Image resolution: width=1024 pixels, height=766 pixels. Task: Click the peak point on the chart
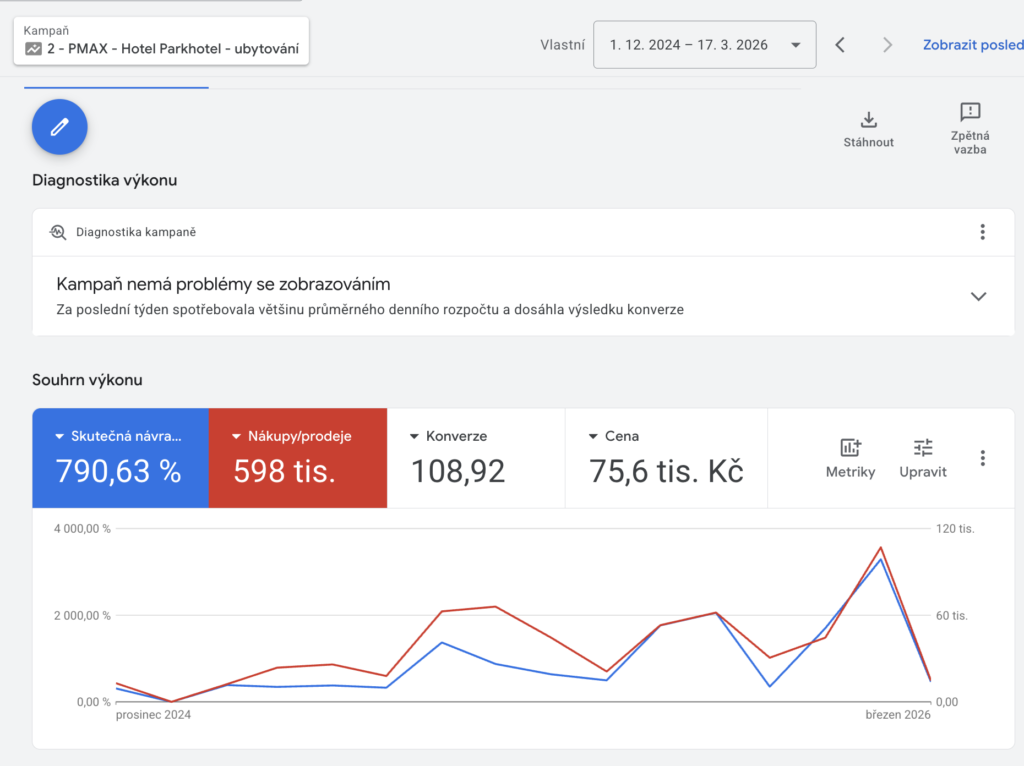point(880,548)
